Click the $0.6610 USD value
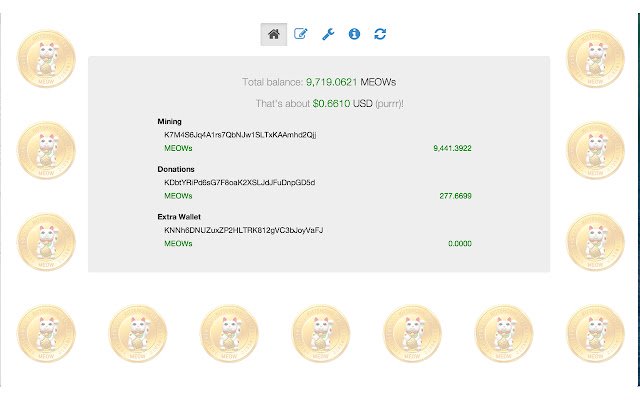This screenshot has width=640, height=400. point(331,104)
